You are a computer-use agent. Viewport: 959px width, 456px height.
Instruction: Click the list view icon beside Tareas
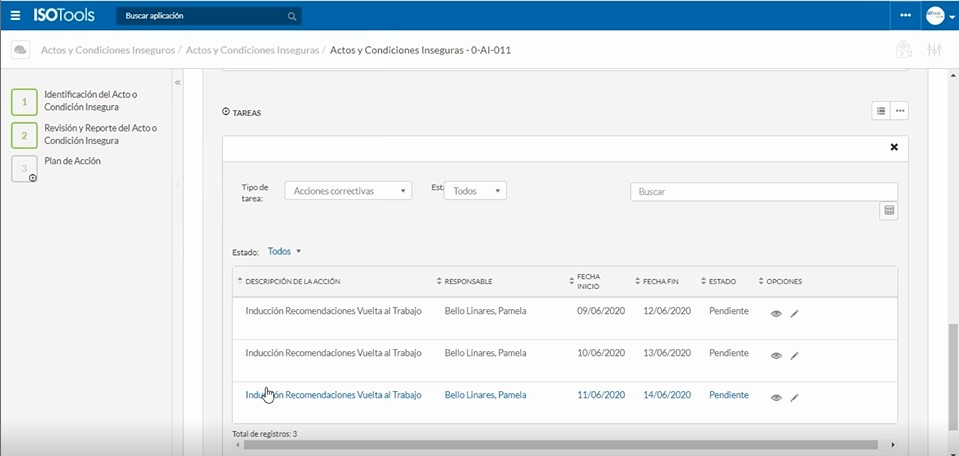point(881,111)
